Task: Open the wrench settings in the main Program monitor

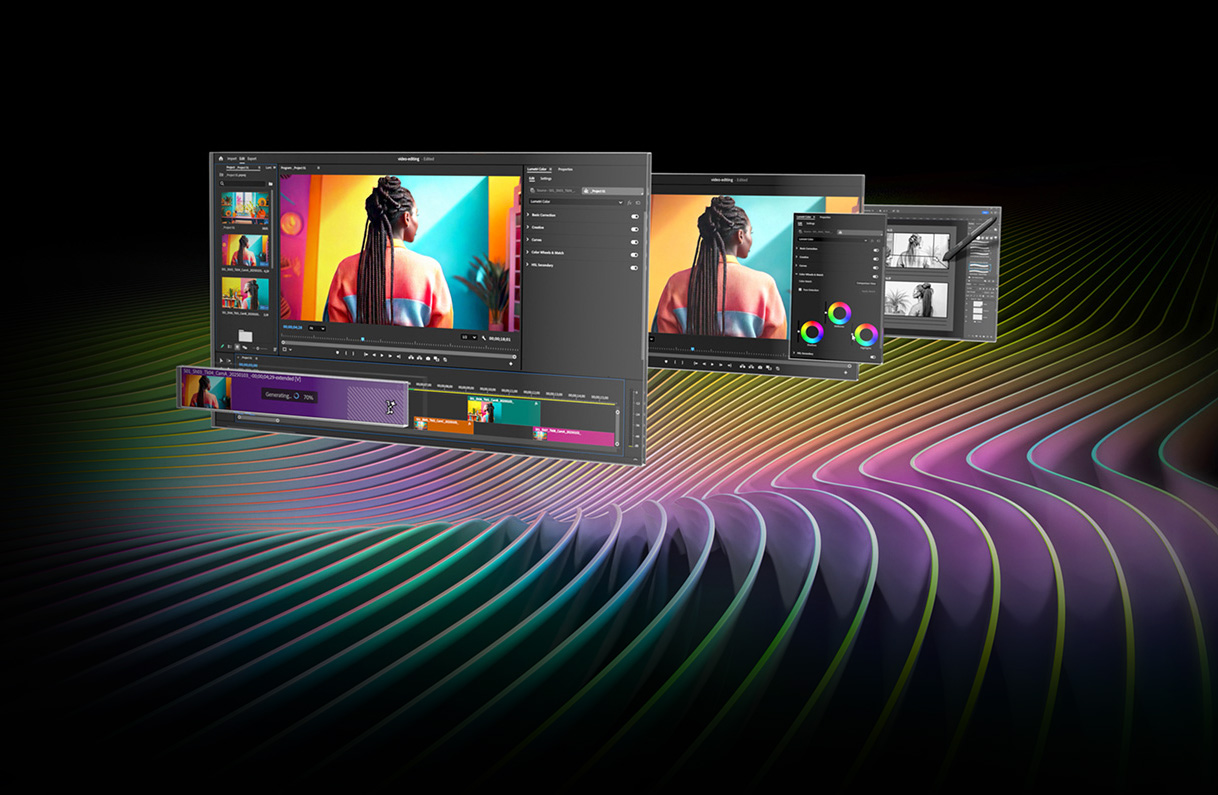Action: [484, 339]
